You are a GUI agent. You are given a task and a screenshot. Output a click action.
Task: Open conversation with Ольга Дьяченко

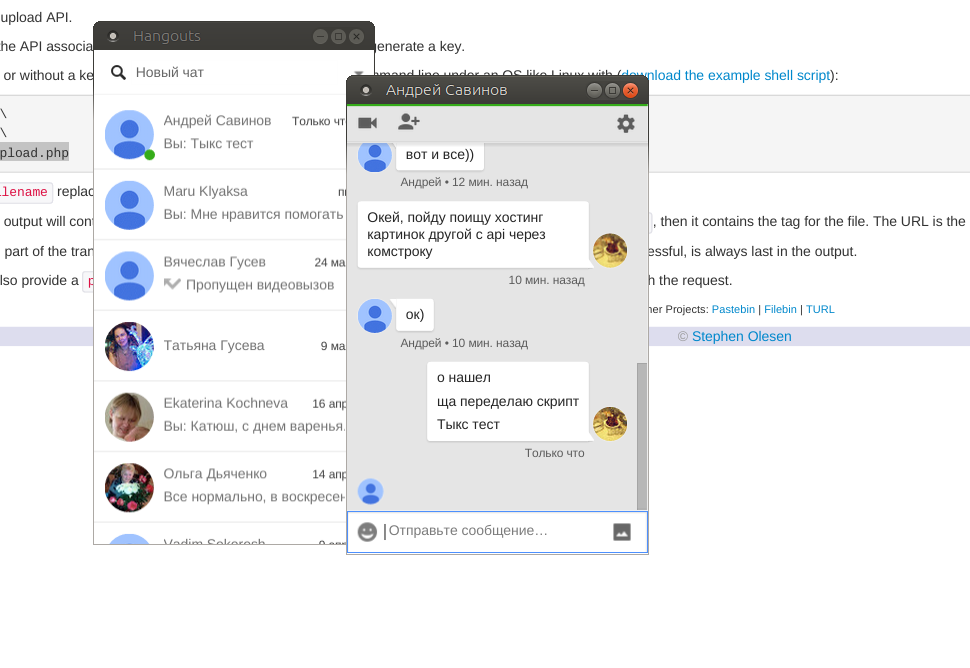tap(220, 486)
